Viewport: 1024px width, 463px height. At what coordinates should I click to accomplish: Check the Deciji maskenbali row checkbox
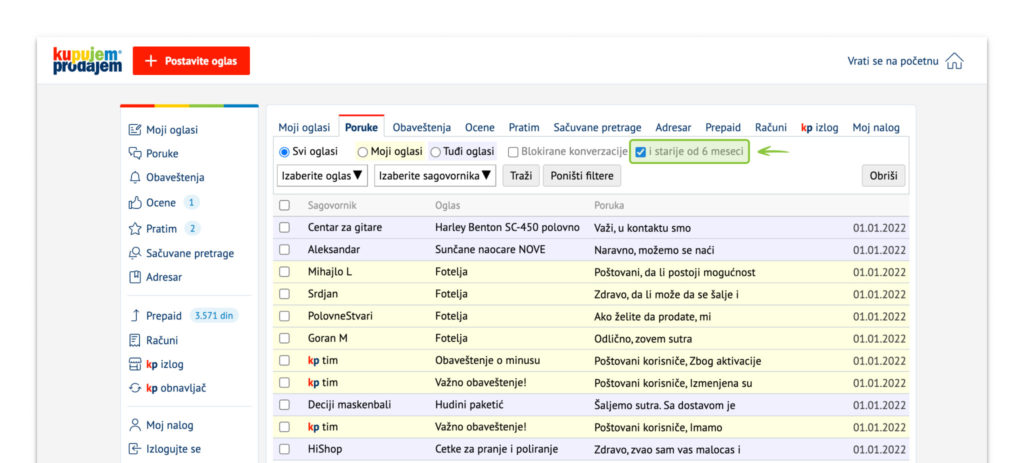point(284,405)
